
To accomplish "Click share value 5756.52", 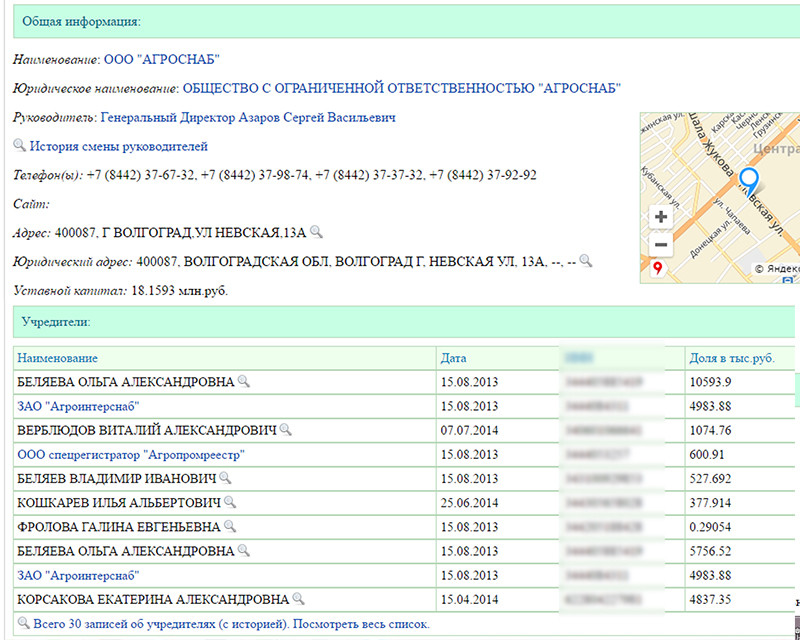I will (x=710, y=551).
